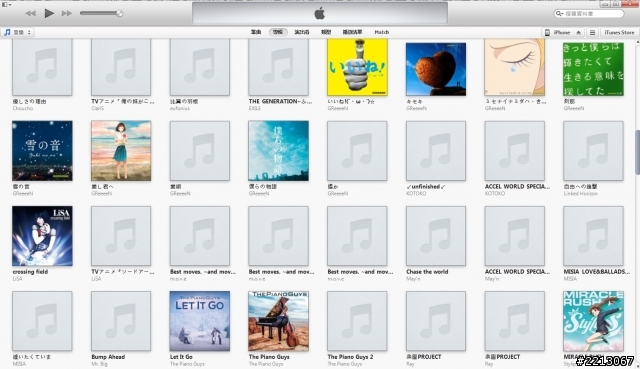Open The Piano Guys piano album cover
Screen dimensions: 640x369
tap(278, 321)
